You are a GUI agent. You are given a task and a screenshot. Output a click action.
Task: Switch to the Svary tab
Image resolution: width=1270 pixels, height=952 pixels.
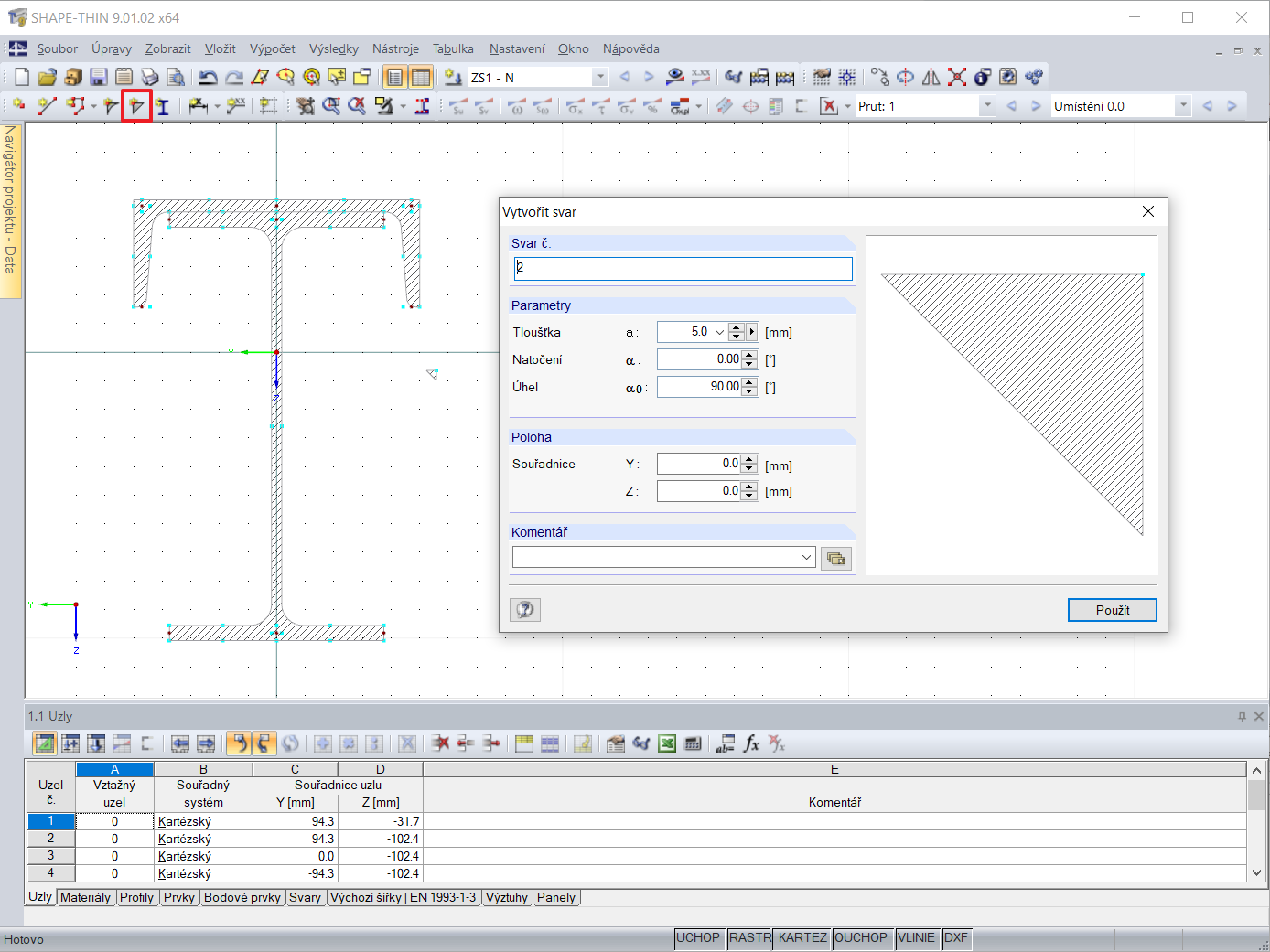coord(305,897)
